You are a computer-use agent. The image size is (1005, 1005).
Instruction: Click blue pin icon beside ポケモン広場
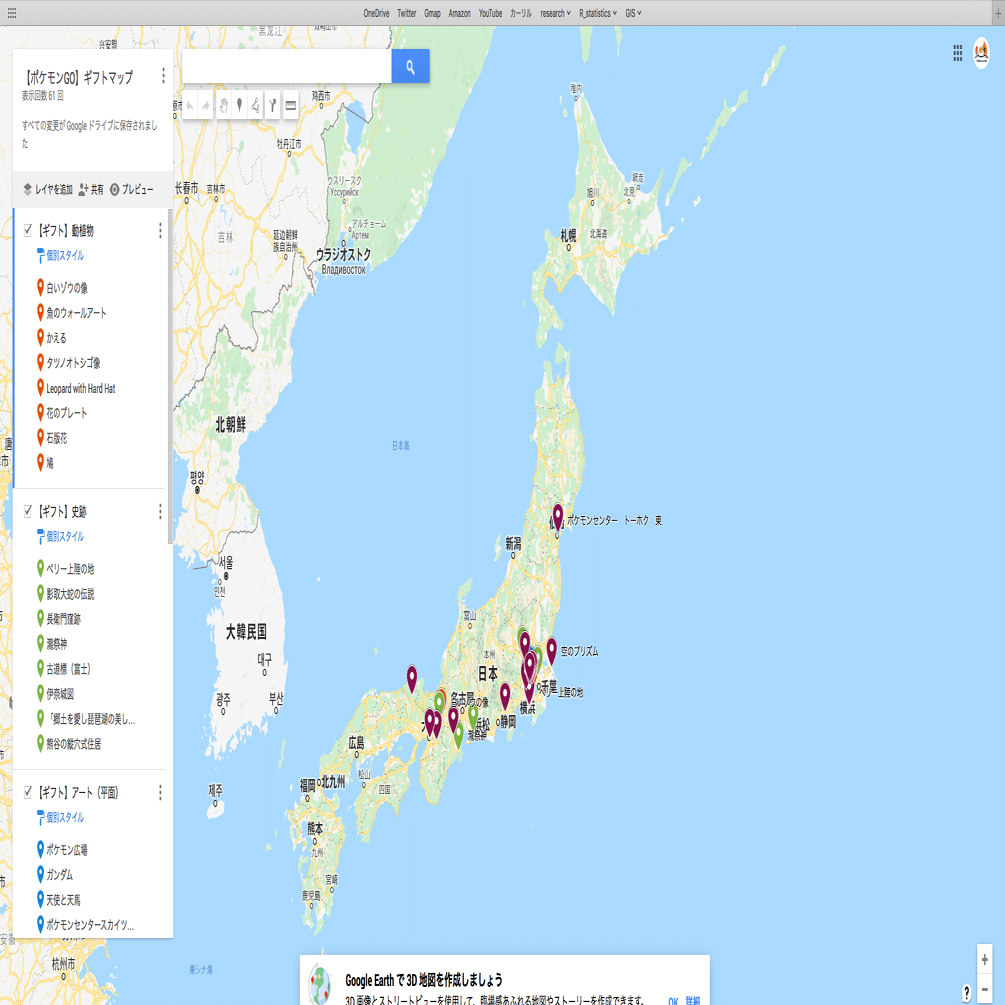(40, 849)
